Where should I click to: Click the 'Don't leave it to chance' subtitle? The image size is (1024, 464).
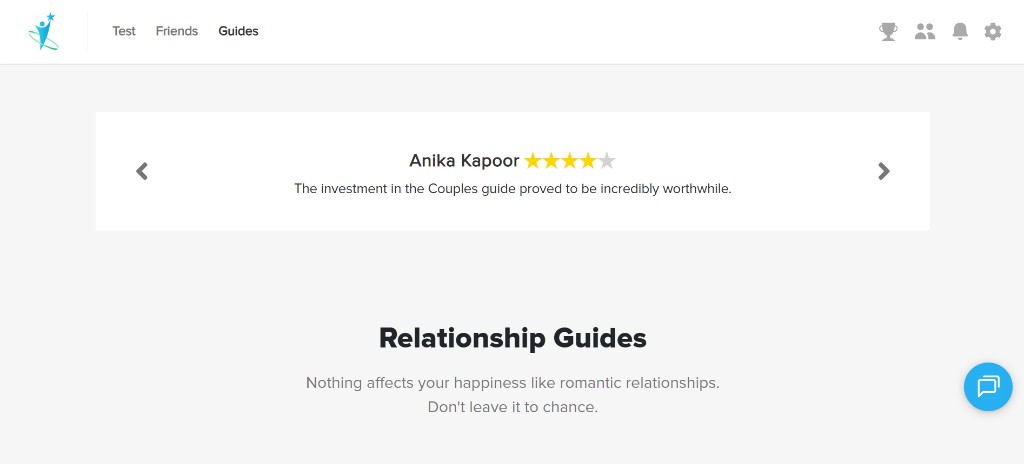pyautogui.click(x=513, y=407)
